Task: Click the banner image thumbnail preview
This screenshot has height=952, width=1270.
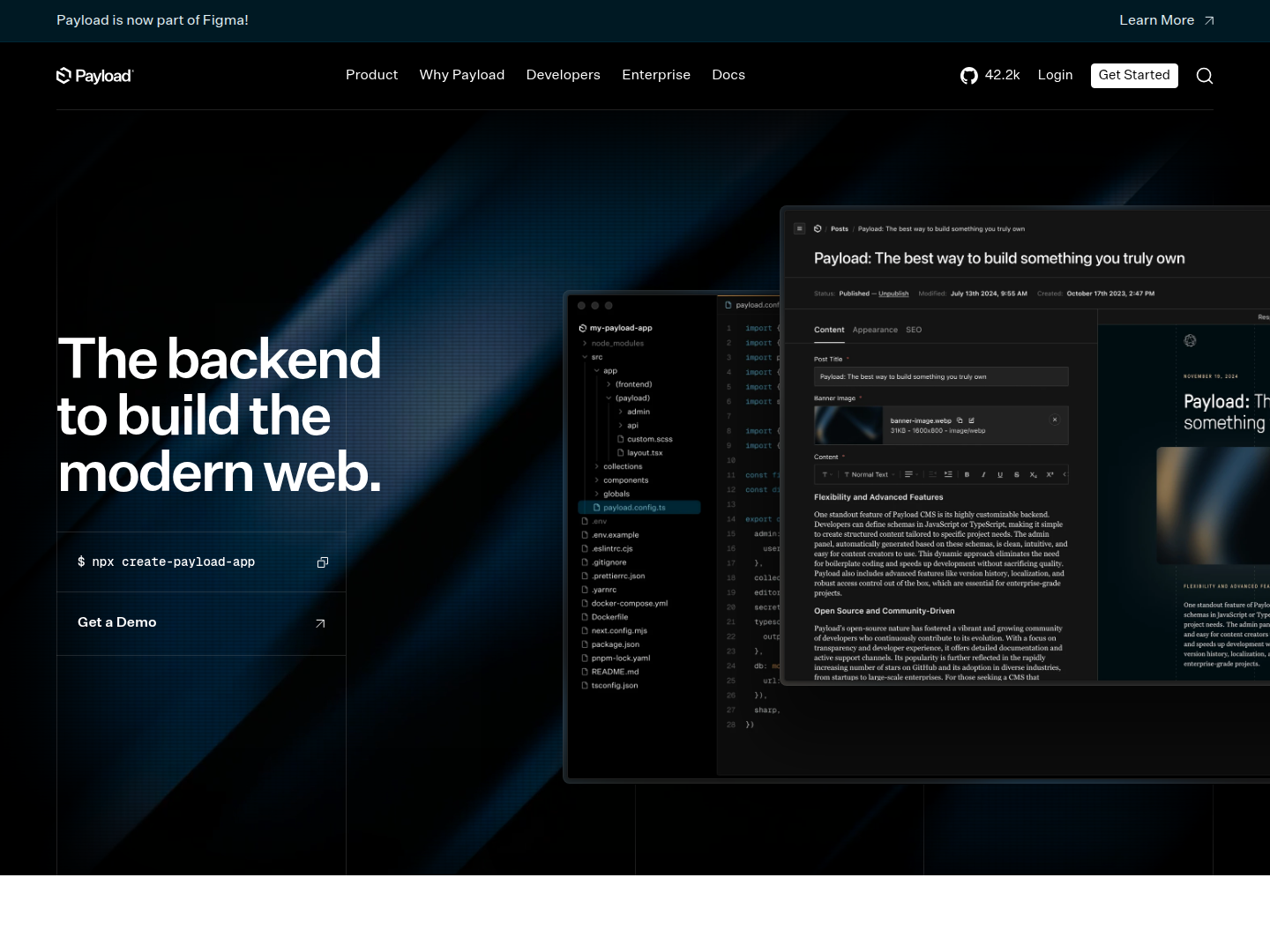Action: click(x=848, y=426)
